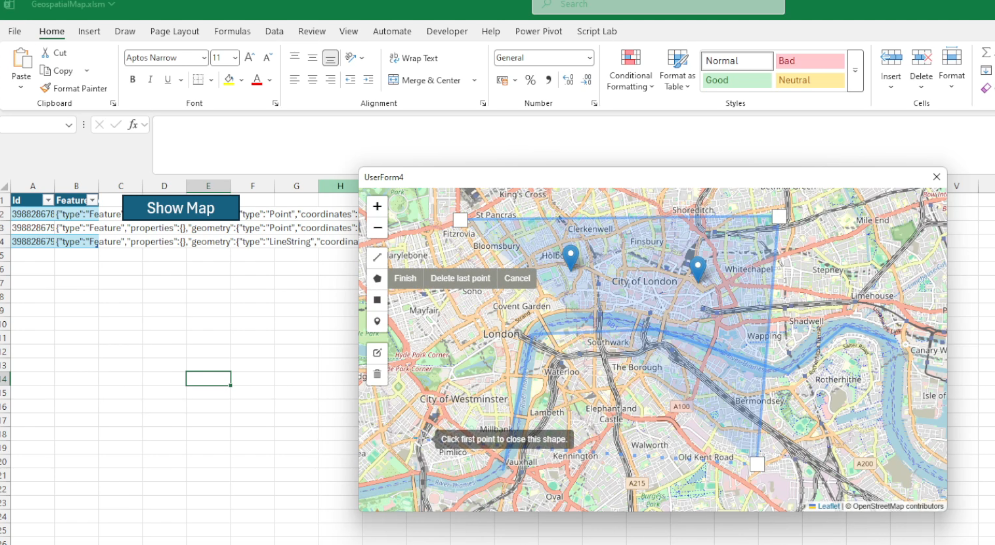Select the draw marker tool on map
995x545 pixels.
377,321
